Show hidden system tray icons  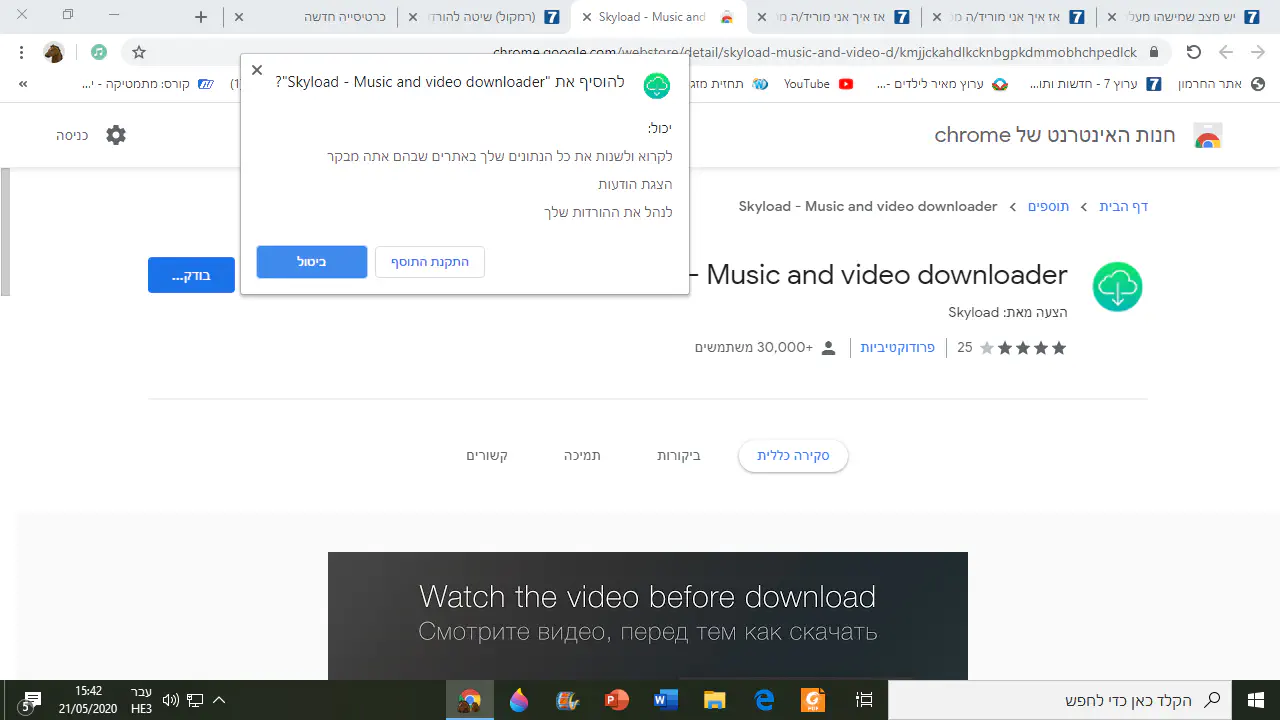(219, 700)
